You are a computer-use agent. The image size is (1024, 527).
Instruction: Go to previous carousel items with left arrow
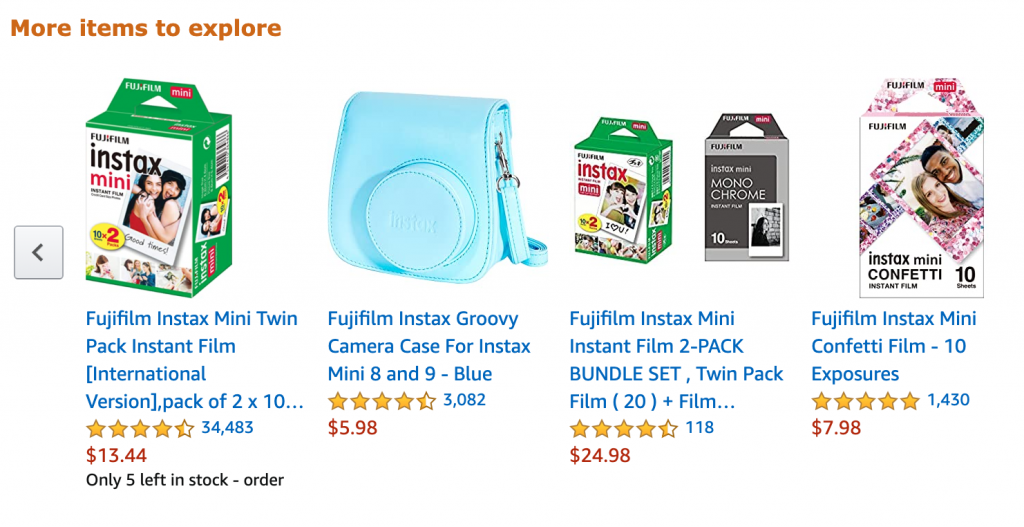[x=39, y=252]
